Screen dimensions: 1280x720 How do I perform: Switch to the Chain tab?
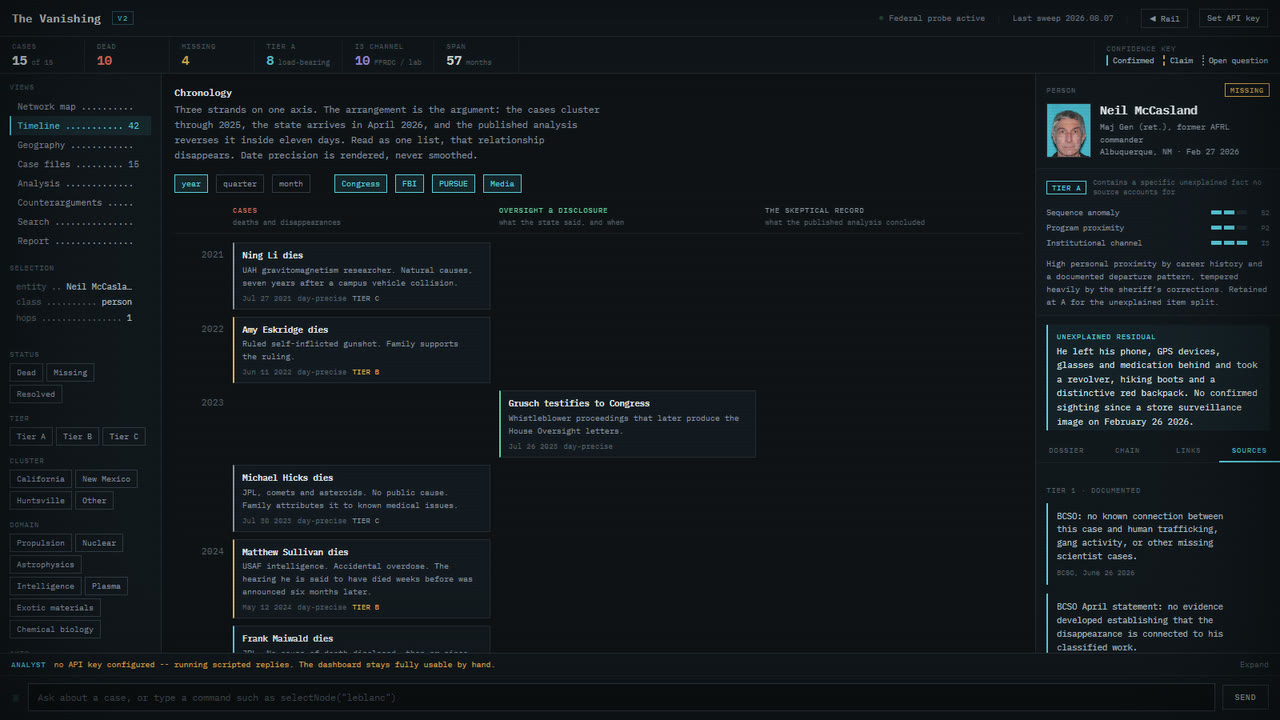[1127, 451]
